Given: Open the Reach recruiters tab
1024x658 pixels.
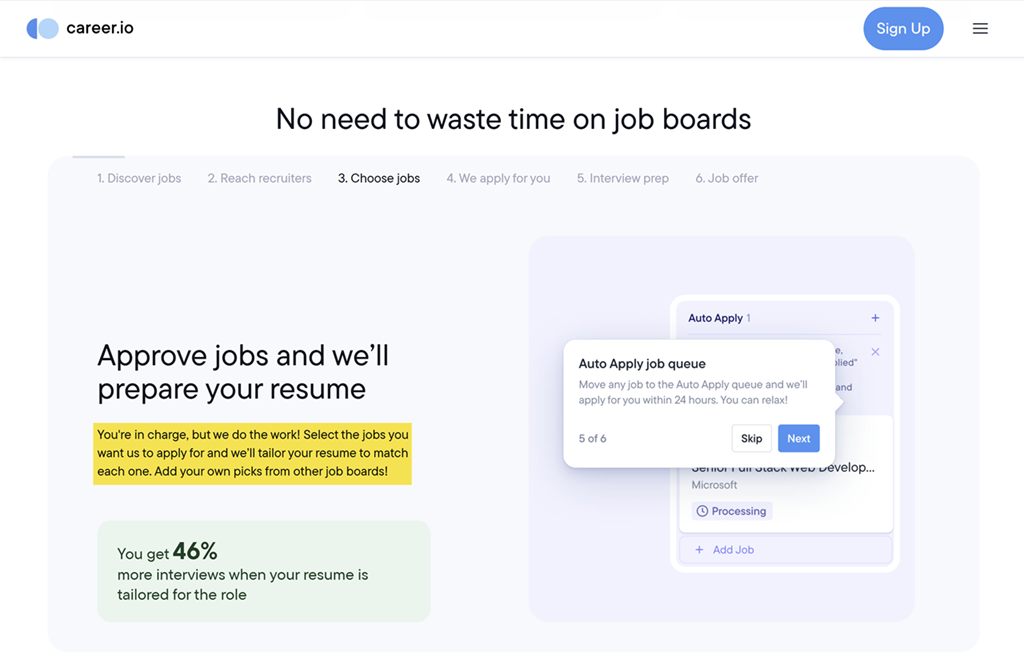Looking at the screenshot, I should [x=259, y=178].
